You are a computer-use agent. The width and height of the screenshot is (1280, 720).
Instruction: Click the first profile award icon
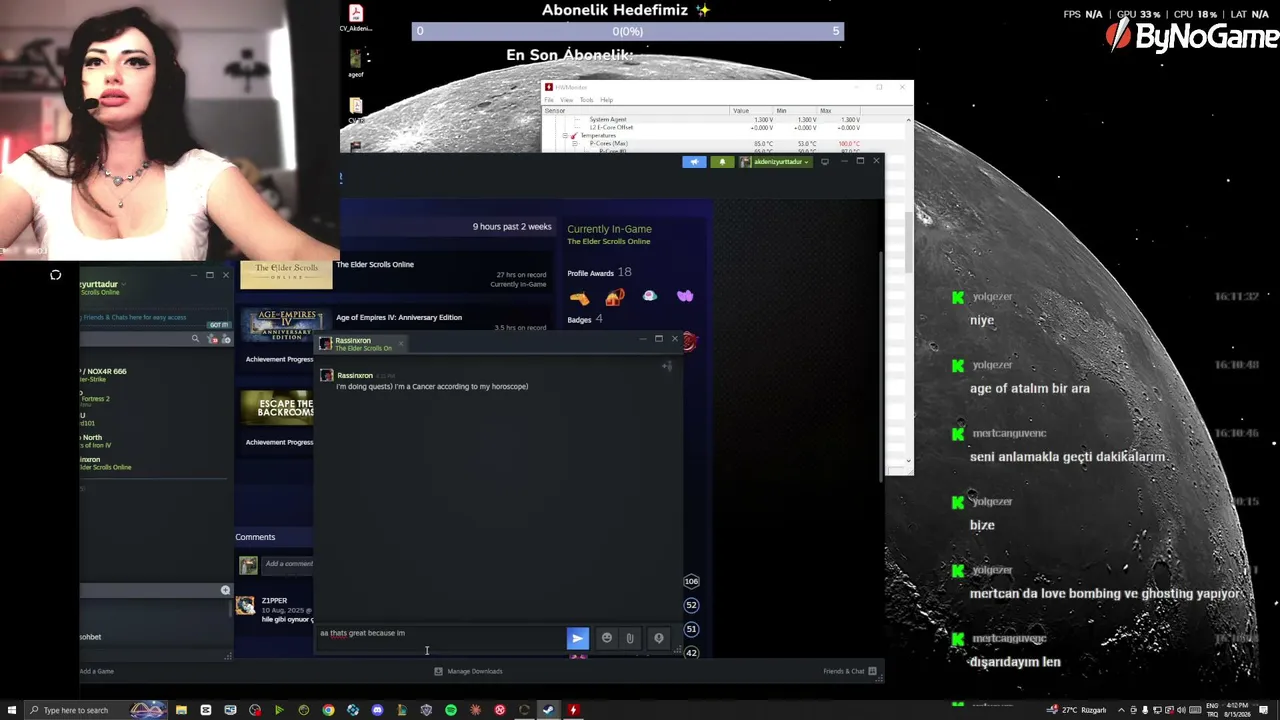579,297
